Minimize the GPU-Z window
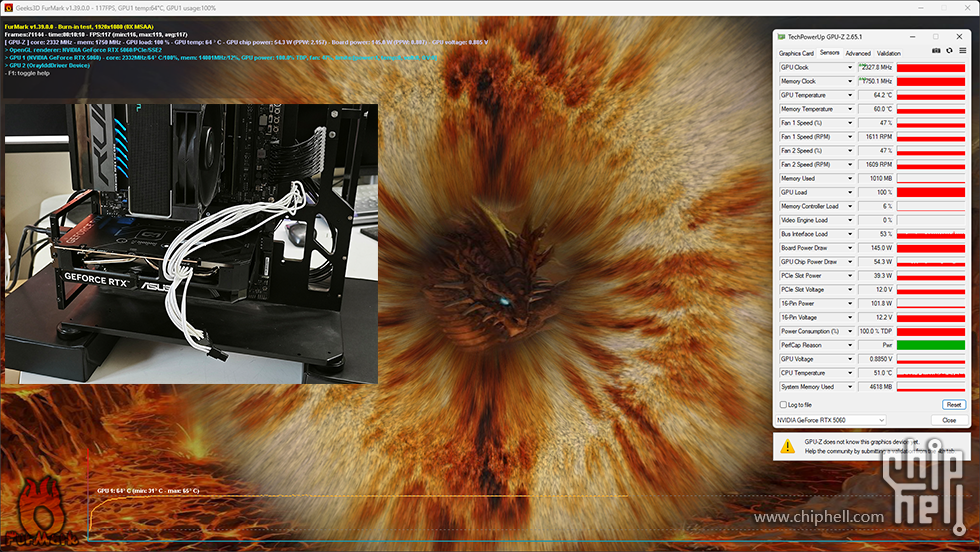The height and width of the screenshot is (552, 980). (912, 37)
